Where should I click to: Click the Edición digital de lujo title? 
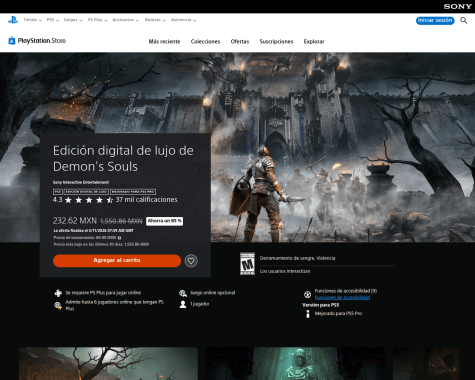(123, 158)
